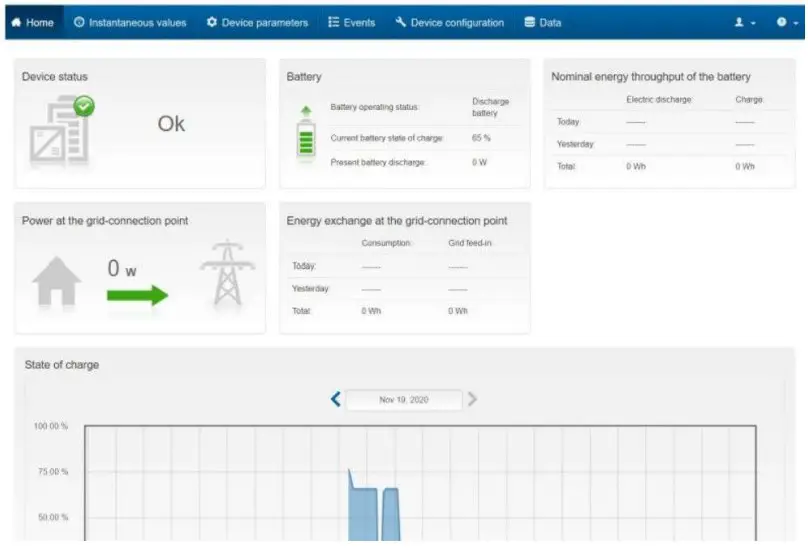Viewport: 808px width, 556px height.
Task: Click total electric discharge '0 Wh' value
Action: [636, 166]
